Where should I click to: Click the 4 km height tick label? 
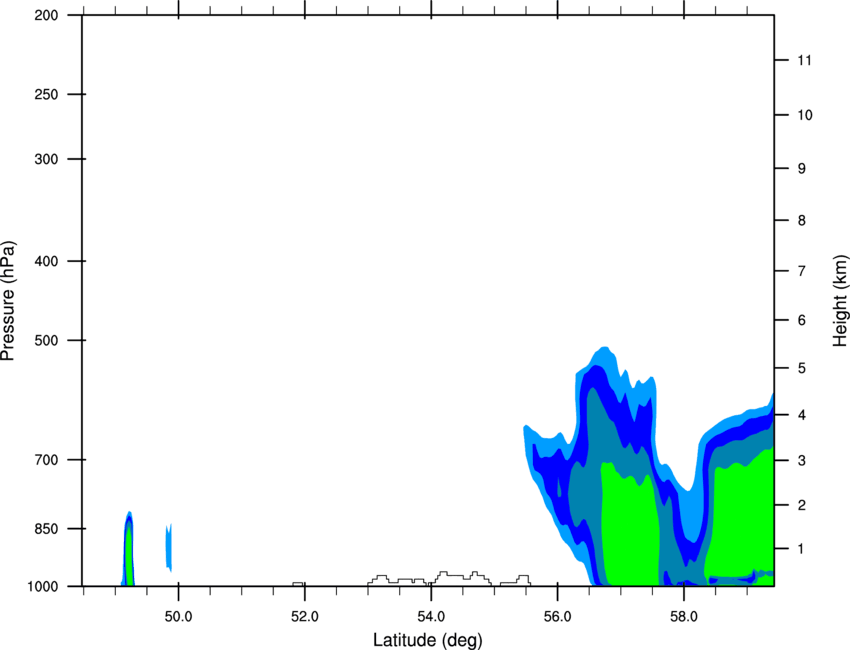pyautogui.click(x=802, y=415)
